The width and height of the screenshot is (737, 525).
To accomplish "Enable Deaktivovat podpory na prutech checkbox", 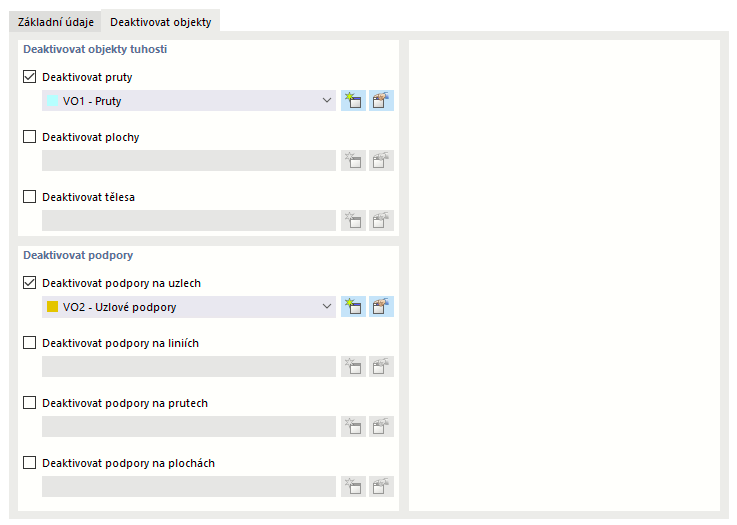I will [29, 404].
